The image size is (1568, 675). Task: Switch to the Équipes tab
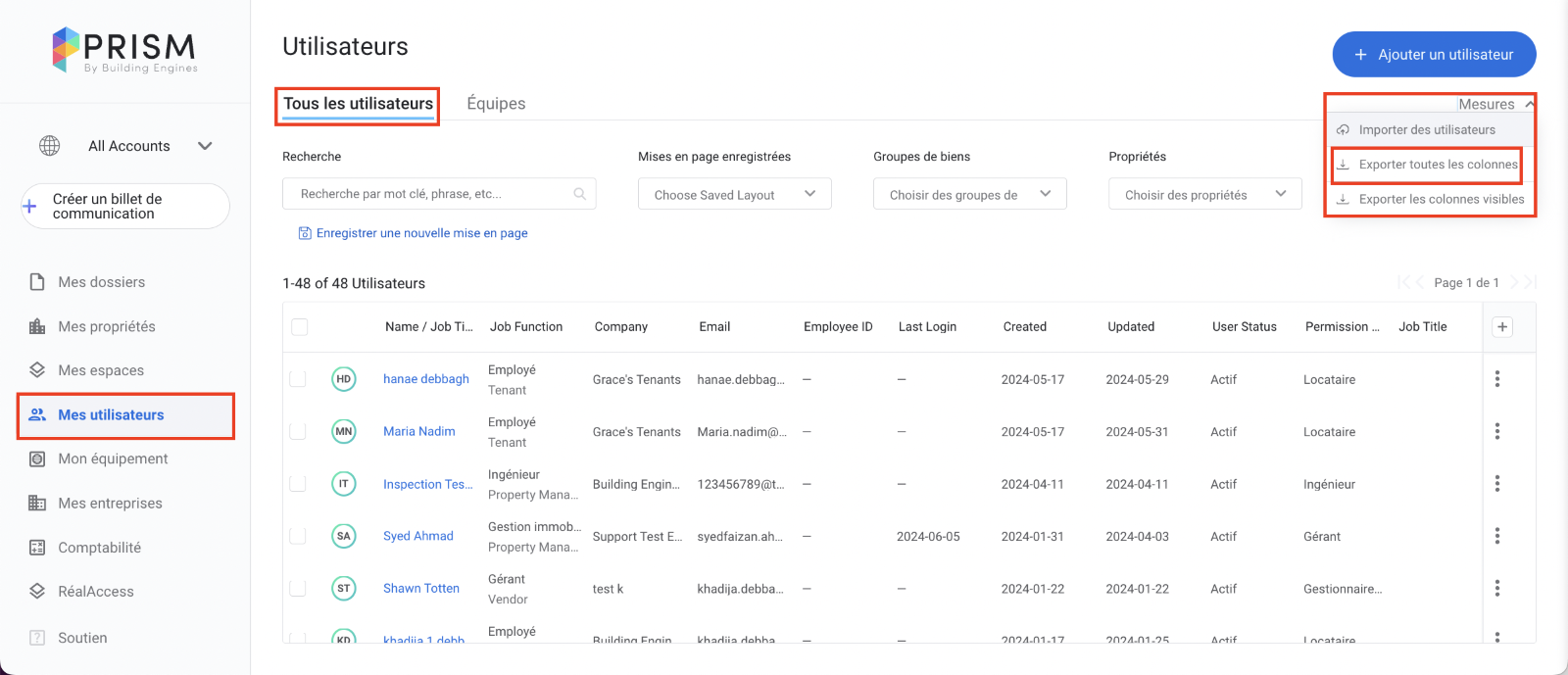click(496, 104)
